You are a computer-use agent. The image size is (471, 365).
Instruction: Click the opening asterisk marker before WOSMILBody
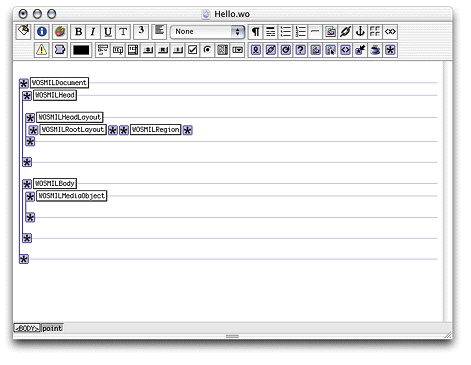(27, 184)
